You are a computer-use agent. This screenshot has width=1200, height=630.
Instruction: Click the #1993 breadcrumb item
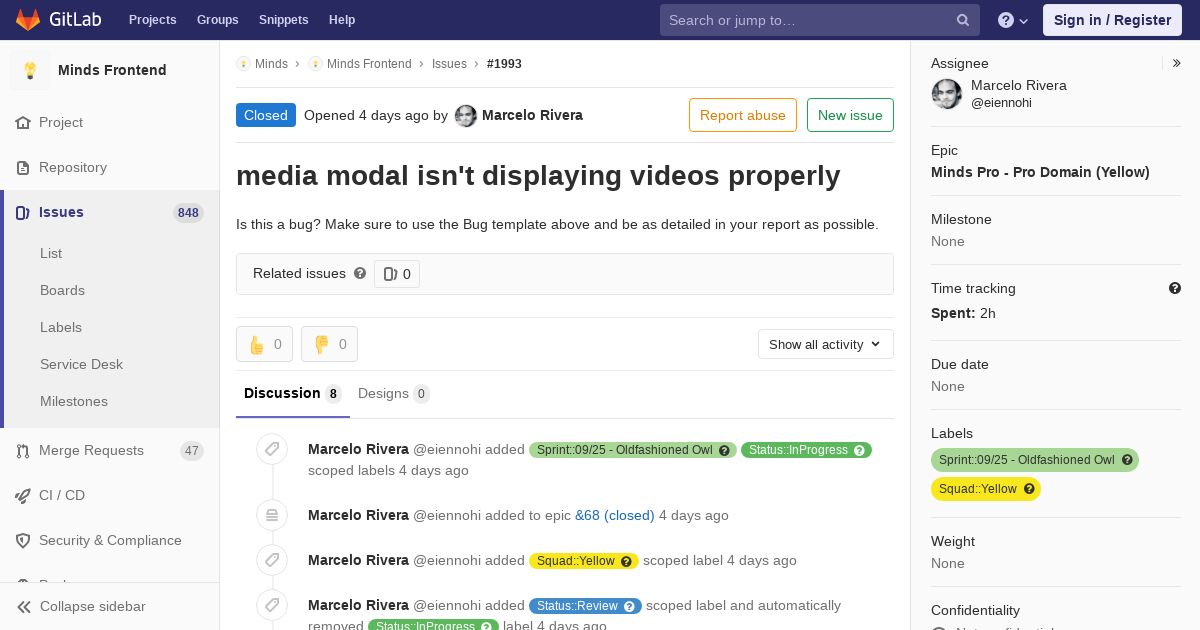[504, 63]
